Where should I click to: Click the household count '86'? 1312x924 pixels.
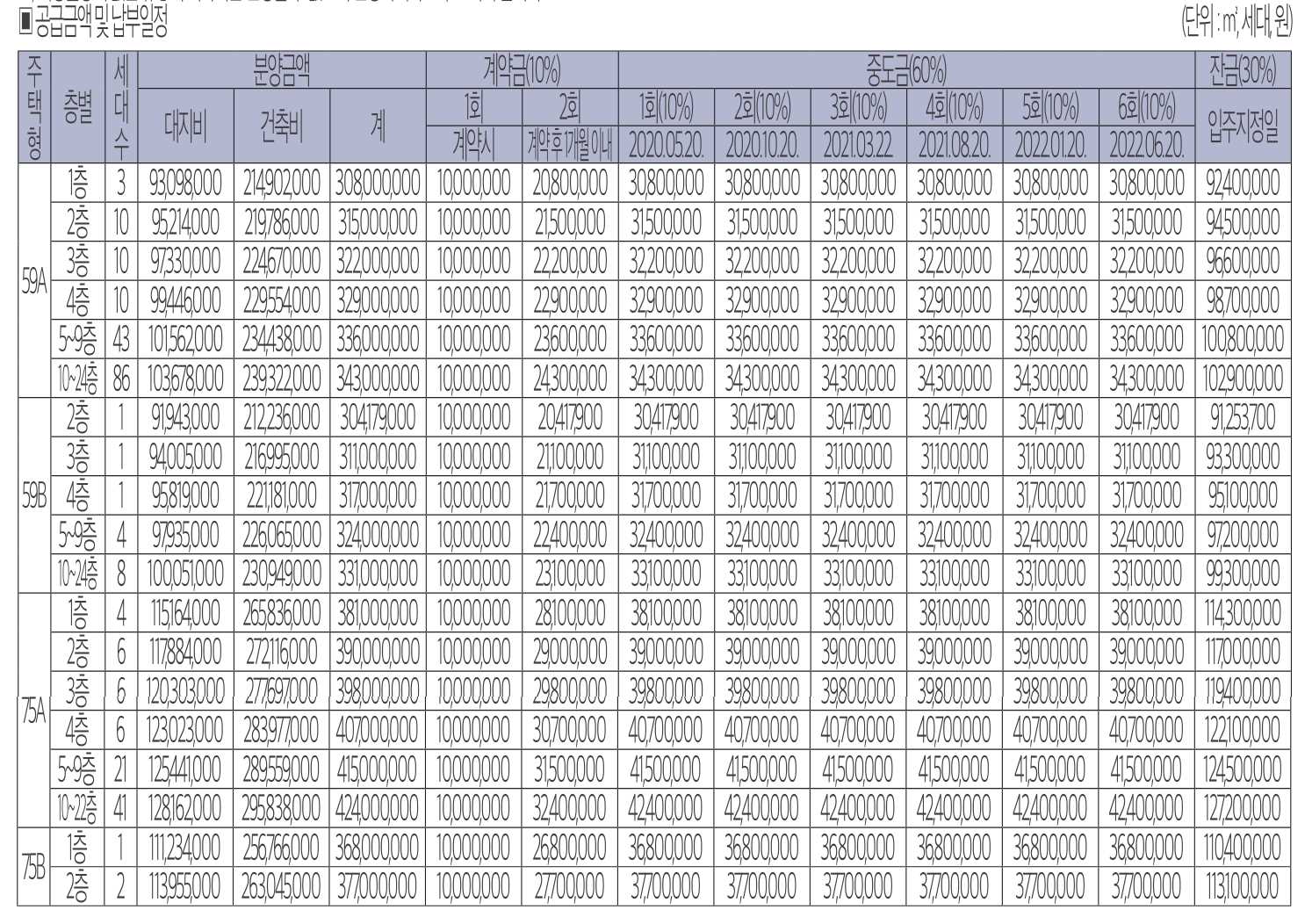(121, 379)
